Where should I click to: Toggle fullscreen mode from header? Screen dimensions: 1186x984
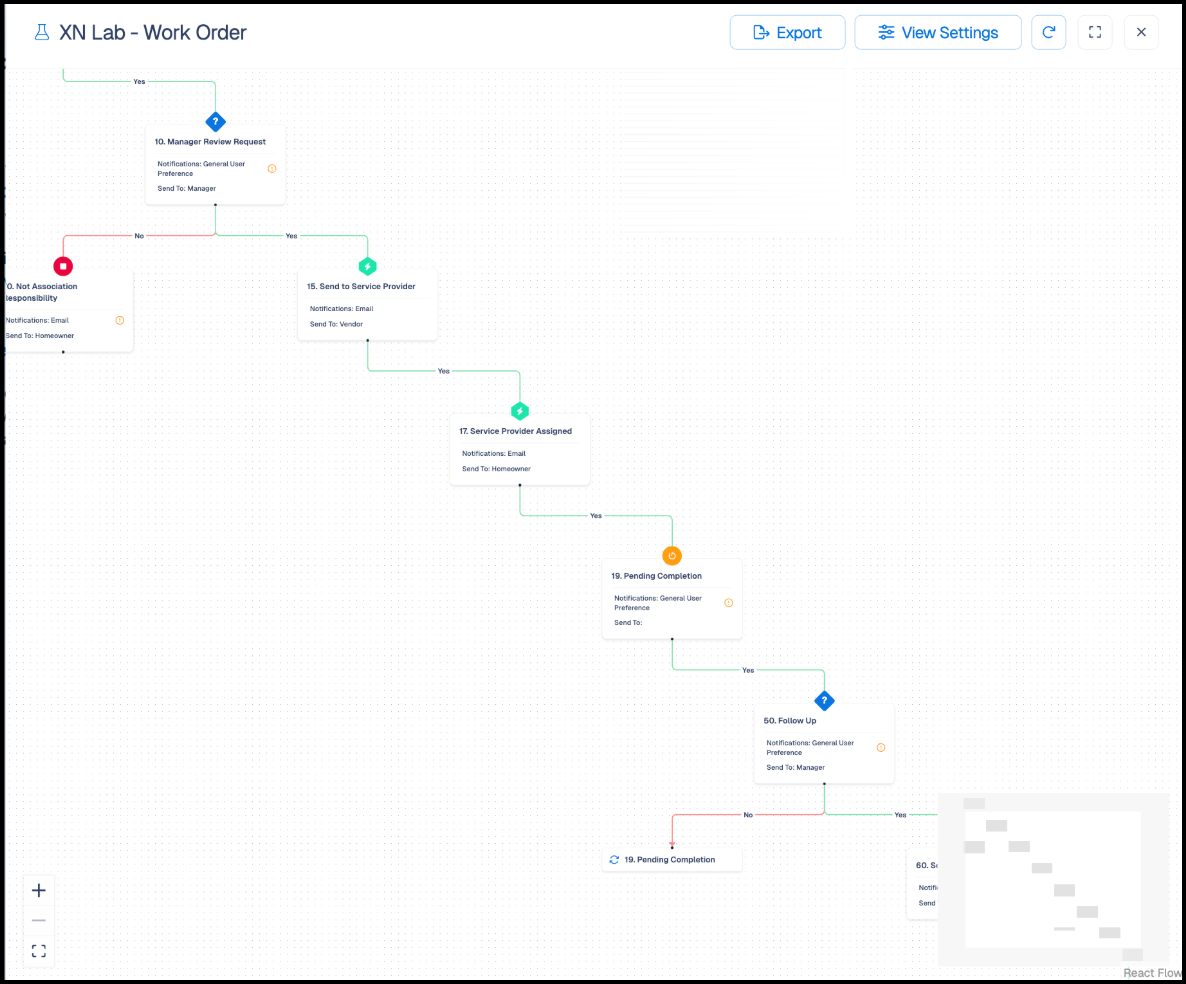1094,33
